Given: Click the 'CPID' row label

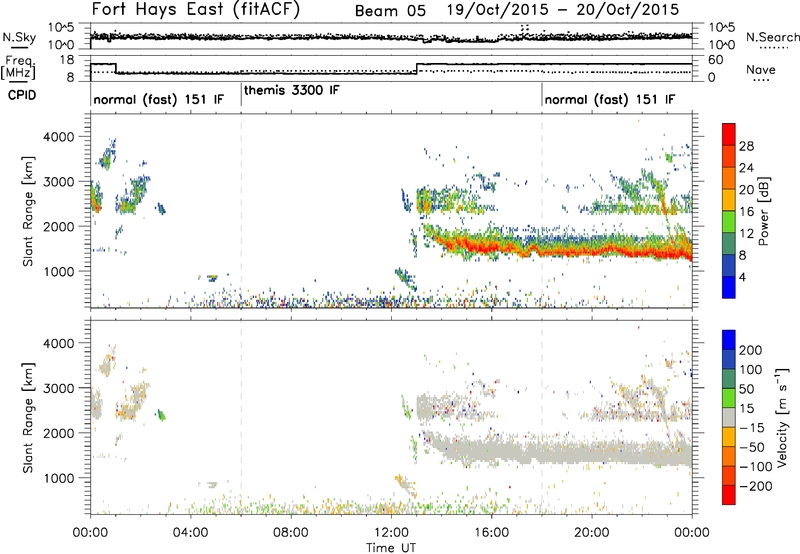Looking at the screenshot, I should [22, 95].
